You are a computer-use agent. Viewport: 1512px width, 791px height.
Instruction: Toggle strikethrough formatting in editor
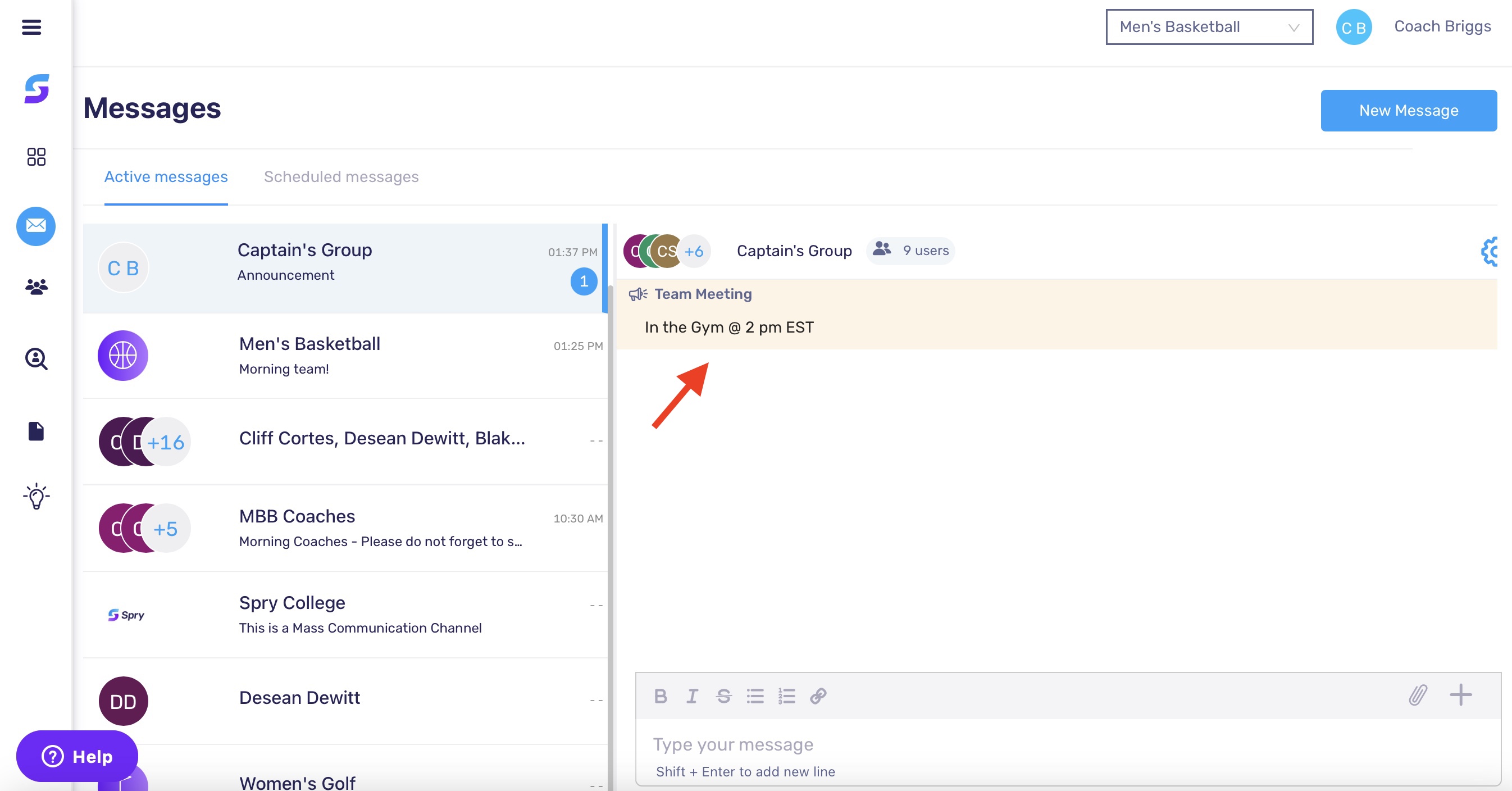[724, 696]
